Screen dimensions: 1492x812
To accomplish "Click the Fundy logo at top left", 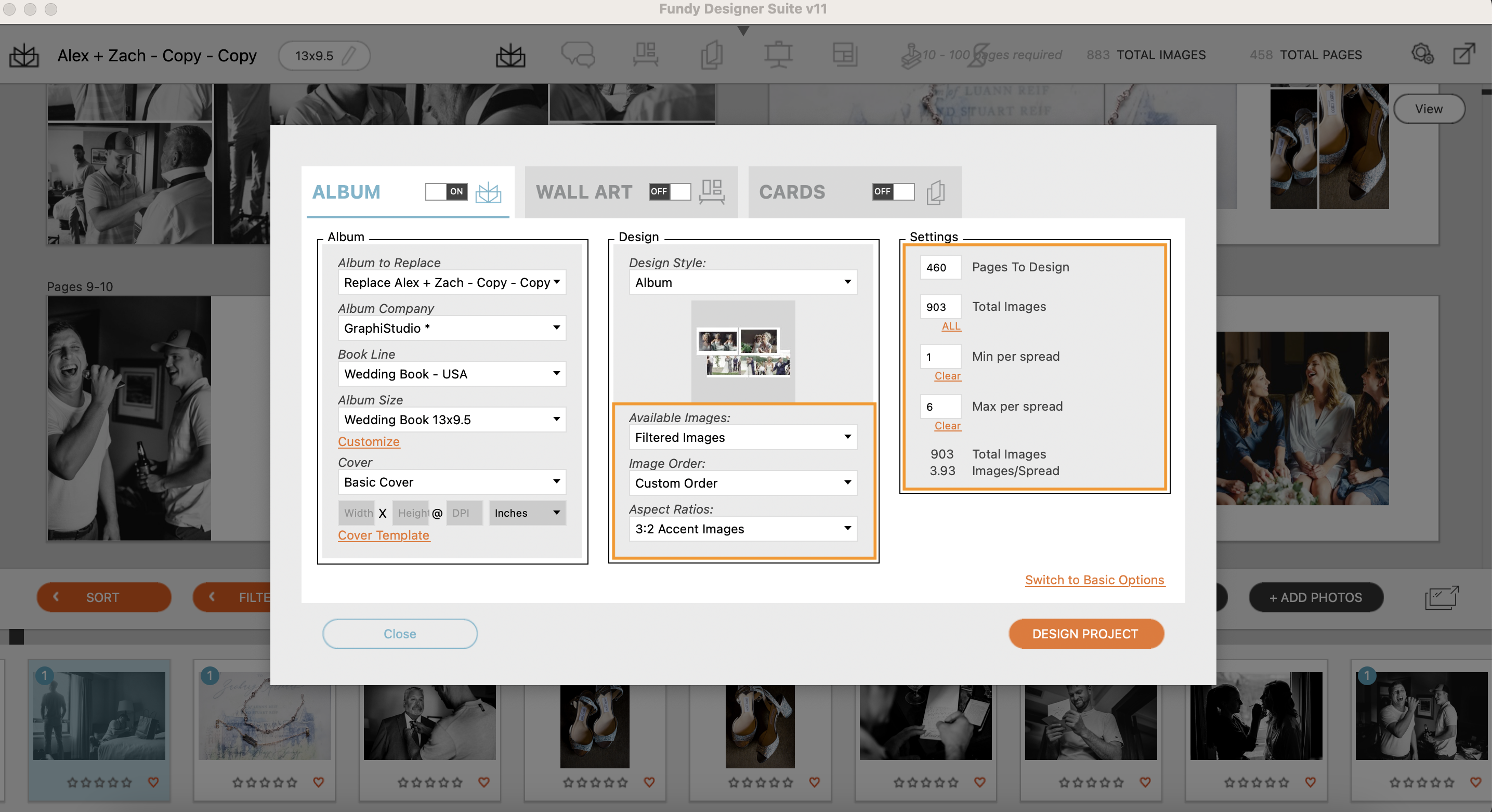I will [24, 56].
